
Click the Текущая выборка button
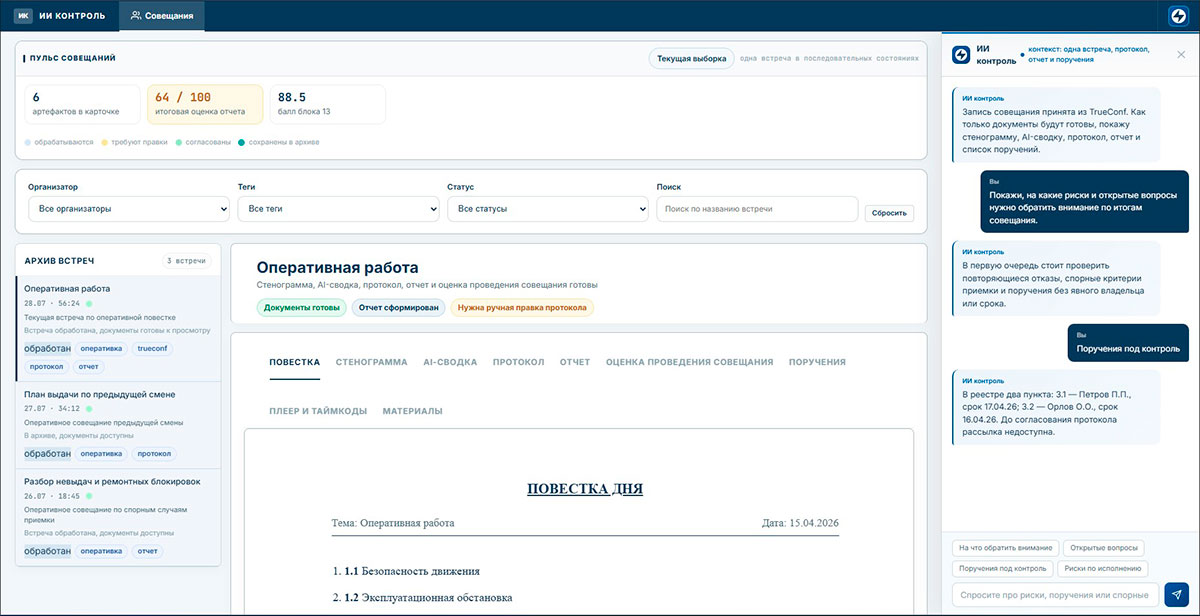(x=691, y=58)
